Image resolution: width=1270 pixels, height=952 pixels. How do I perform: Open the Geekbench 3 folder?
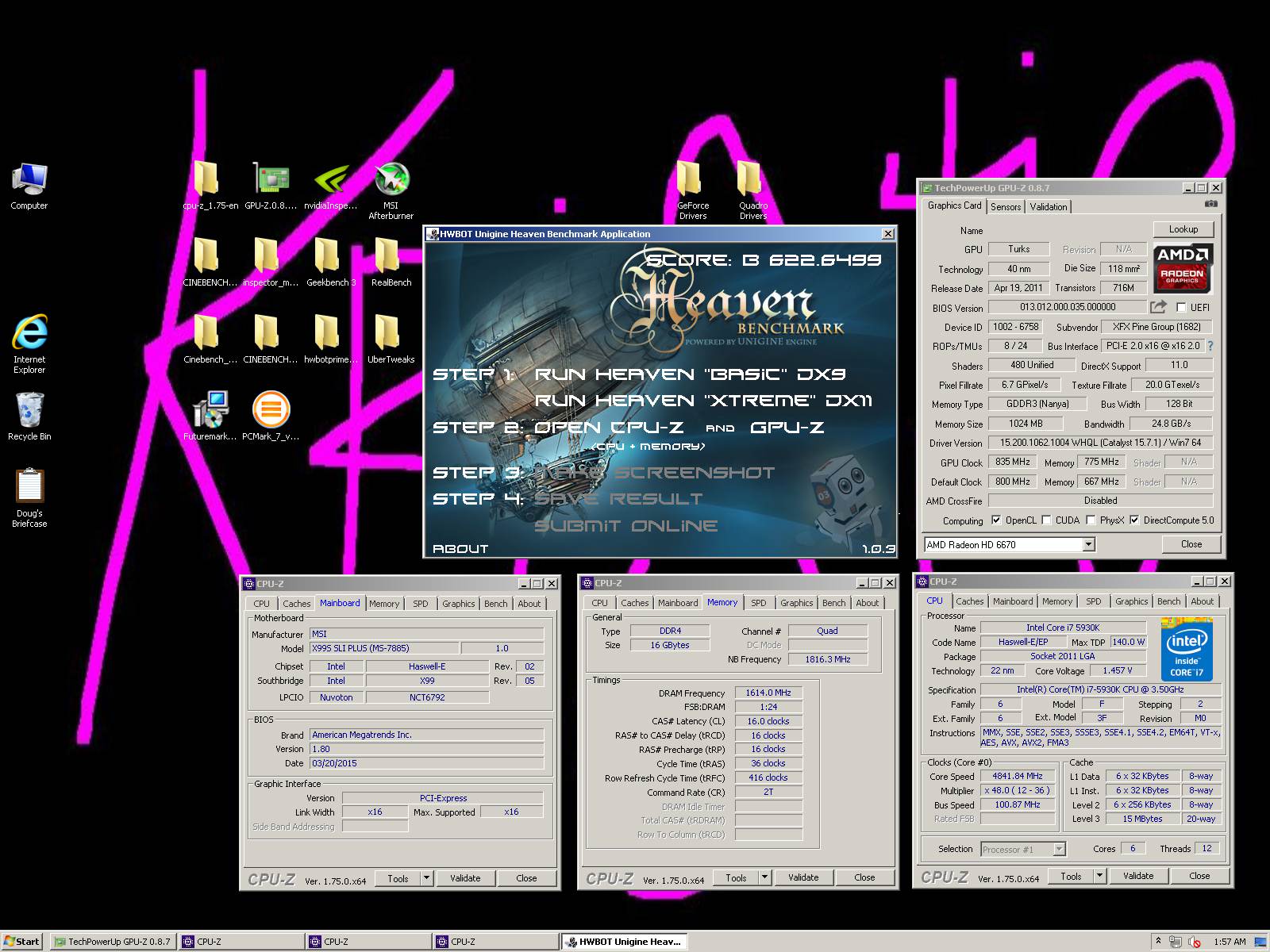coord(331,263)
